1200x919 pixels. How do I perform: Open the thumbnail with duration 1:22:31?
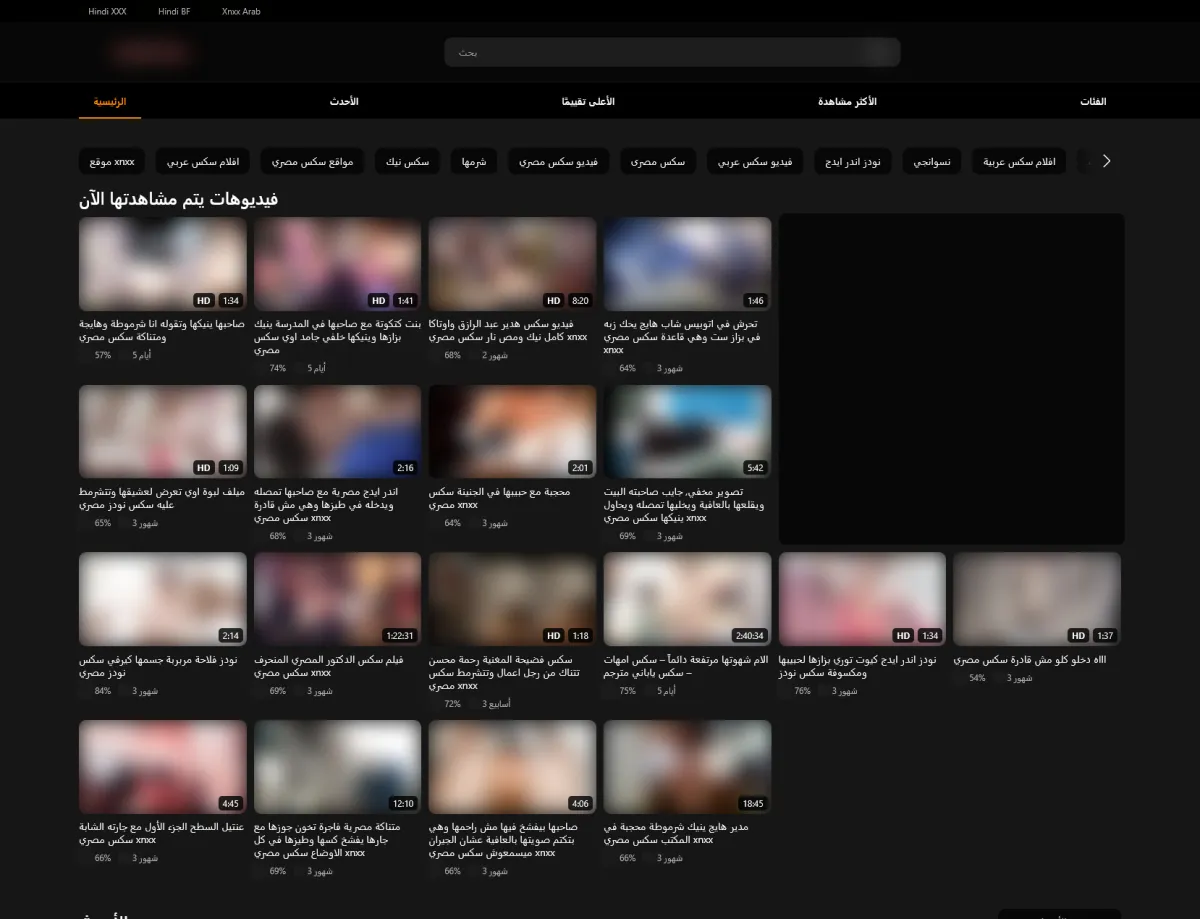pyautogui.click(x=337, y=598)
